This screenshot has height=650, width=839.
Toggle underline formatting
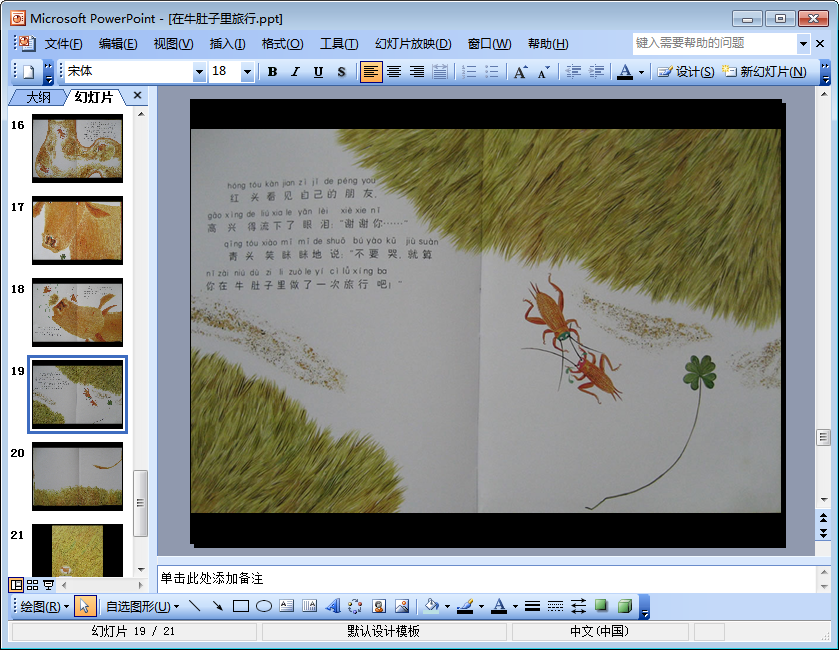coord(318,72)
